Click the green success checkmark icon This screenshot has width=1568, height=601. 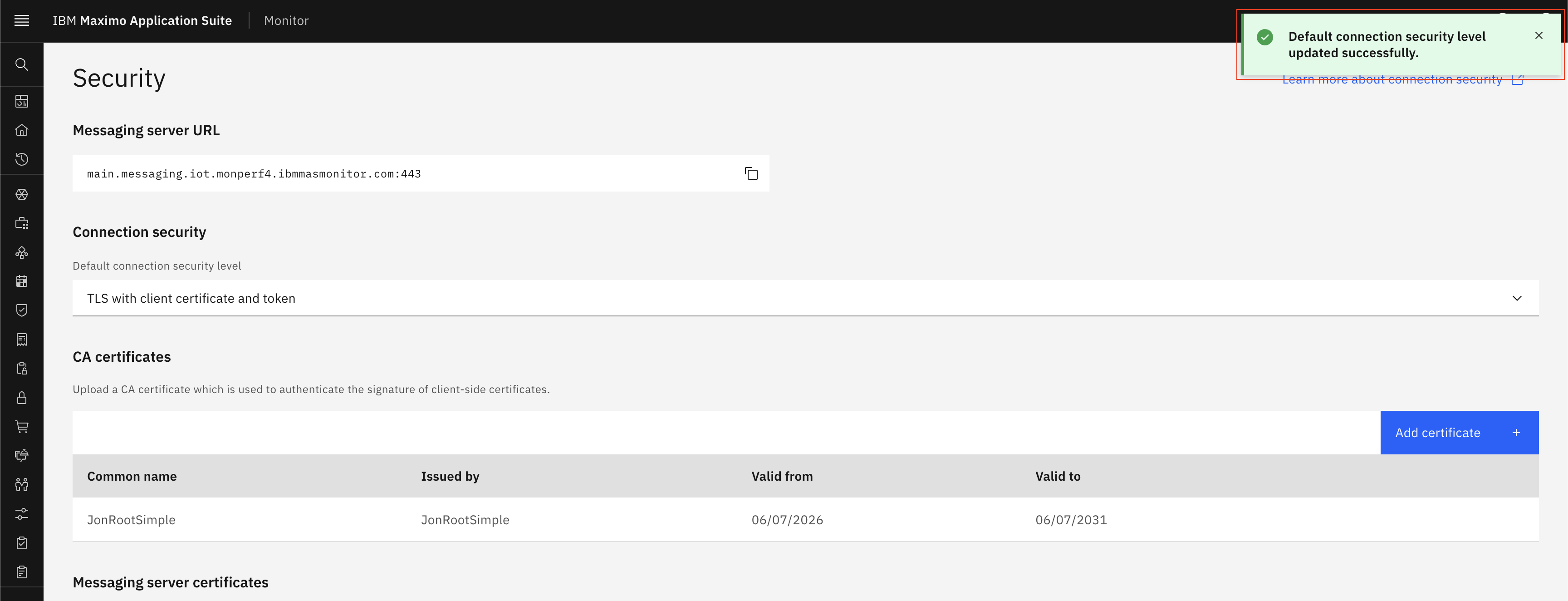pos(1265,37)
